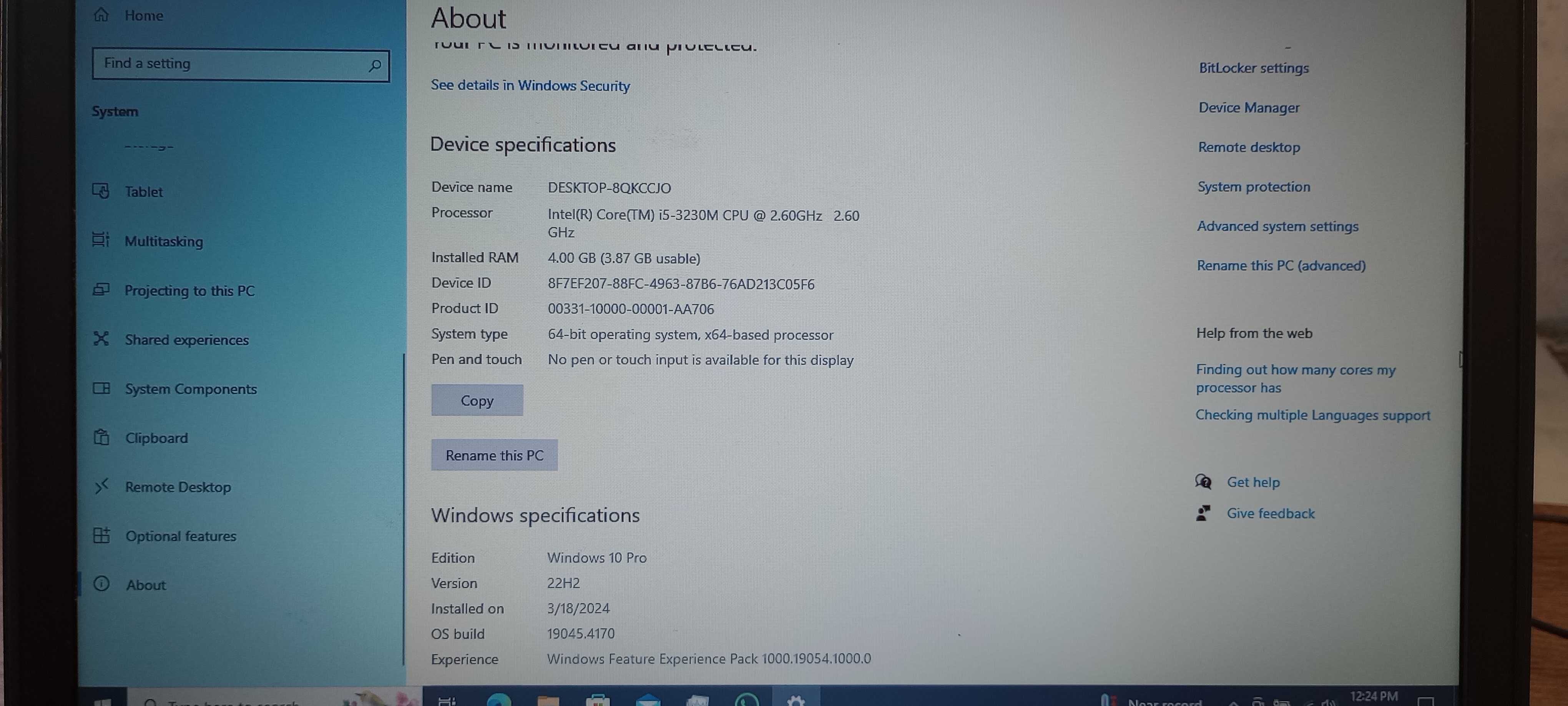Open Tablet settings via its icon

coord(101,191)
